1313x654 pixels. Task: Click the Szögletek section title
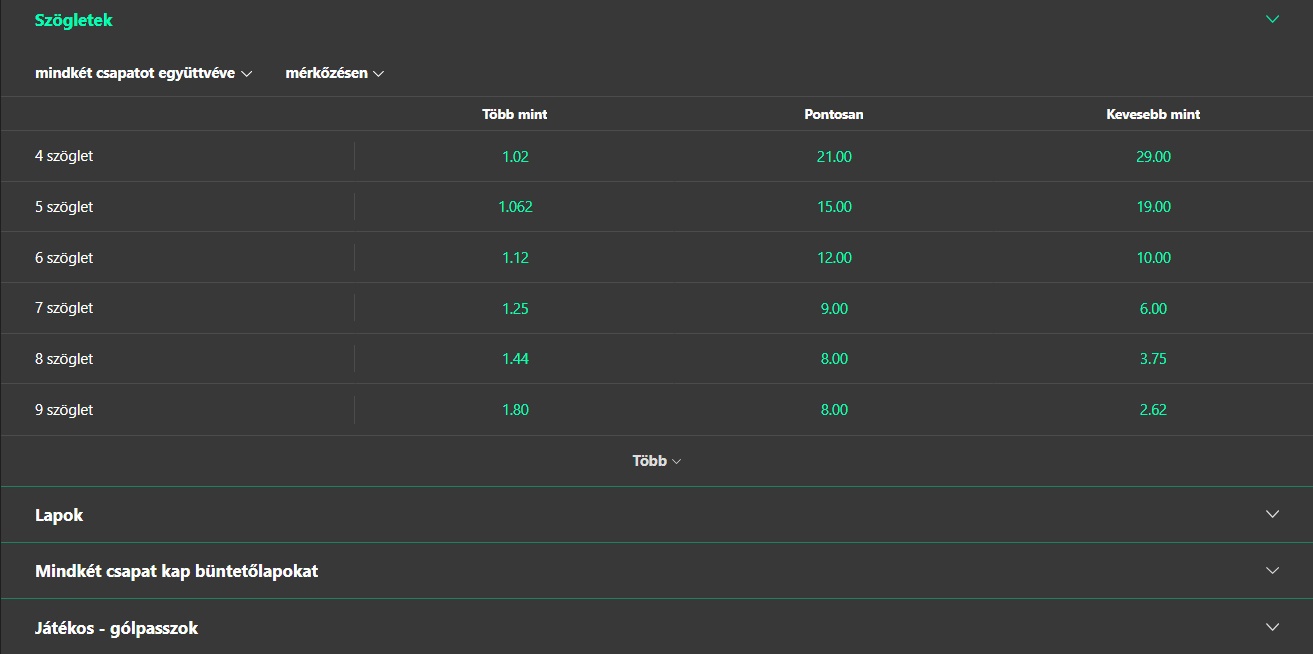tap(74, 20)
